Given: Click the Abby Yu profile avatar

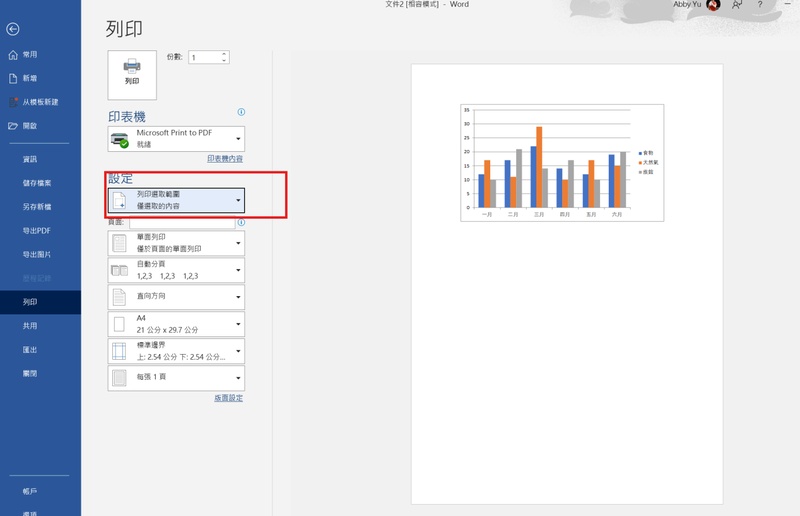Looking at the screenshot, I should pyautogui.click(x=713, y=5).
